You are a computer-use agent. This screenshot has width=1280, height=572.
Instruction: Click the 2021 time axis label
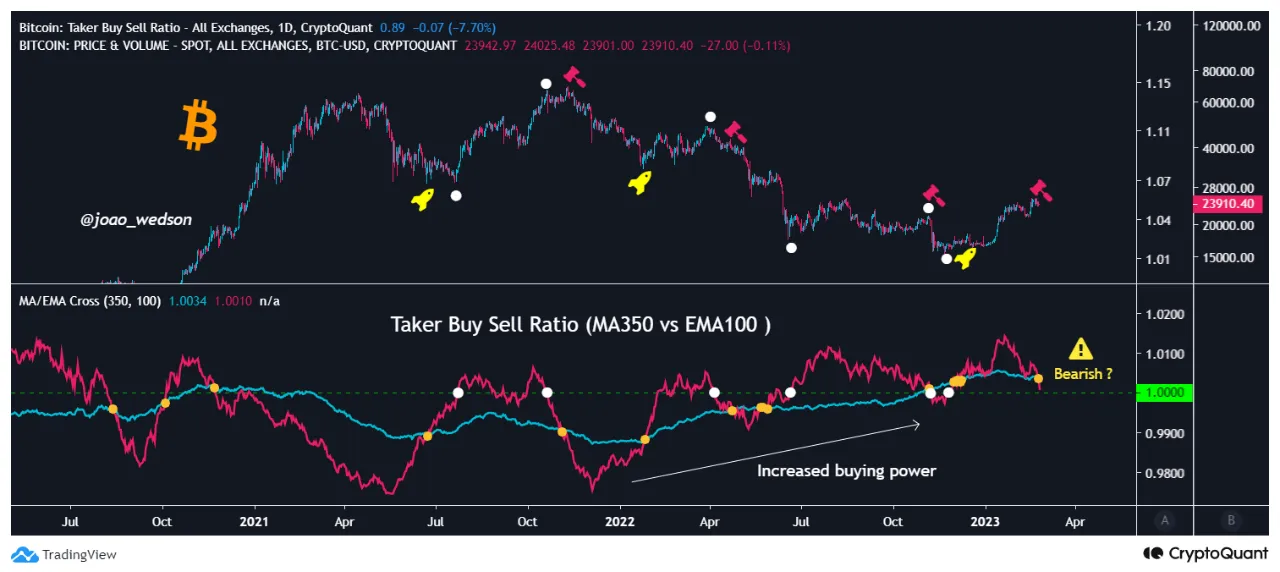(x=254, y=521)
